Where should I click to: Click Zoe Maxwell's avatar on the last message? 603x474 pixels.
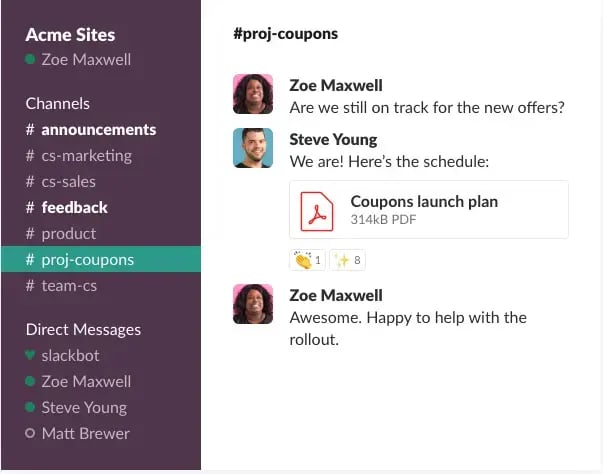tap(253, 304)
